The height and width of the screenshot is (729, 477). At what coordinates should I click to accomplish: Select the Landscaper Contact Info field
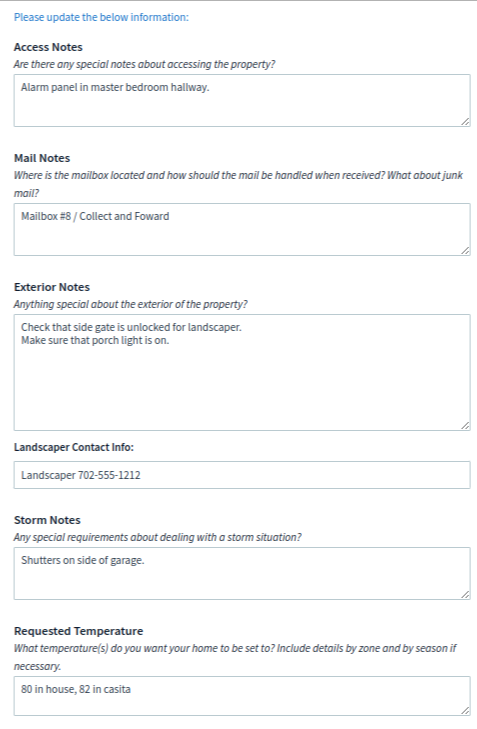coord(242,475)
